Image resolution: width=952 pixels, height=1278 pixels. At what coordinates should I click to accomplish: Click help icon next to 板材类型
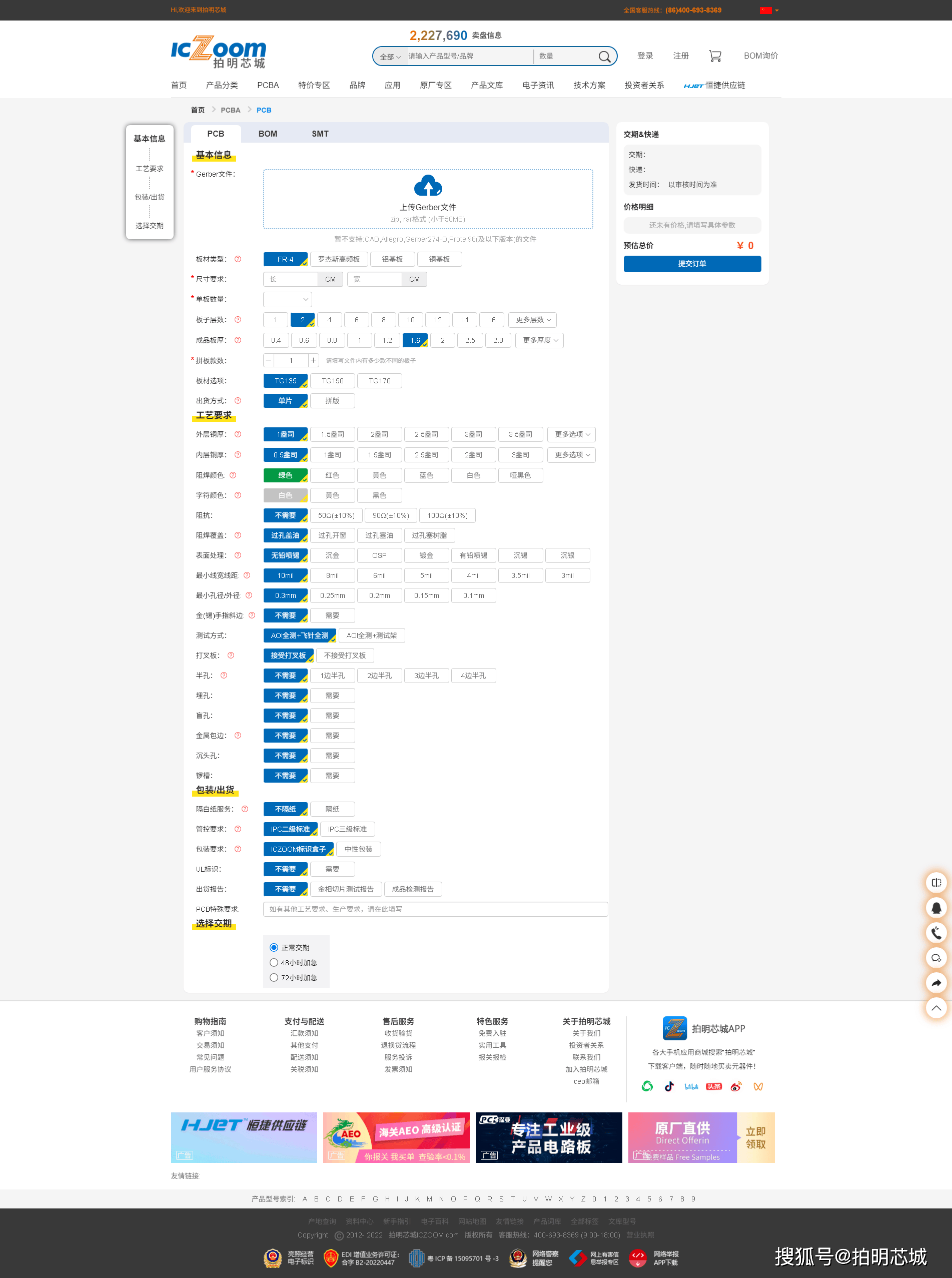(x=238, y=259)
